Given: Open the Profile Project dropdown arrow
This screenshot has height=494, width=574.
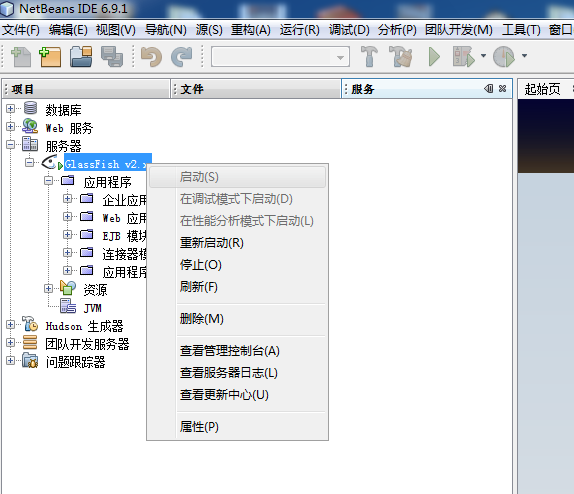Looking at the screenshot, I should (x=524, y=56).
